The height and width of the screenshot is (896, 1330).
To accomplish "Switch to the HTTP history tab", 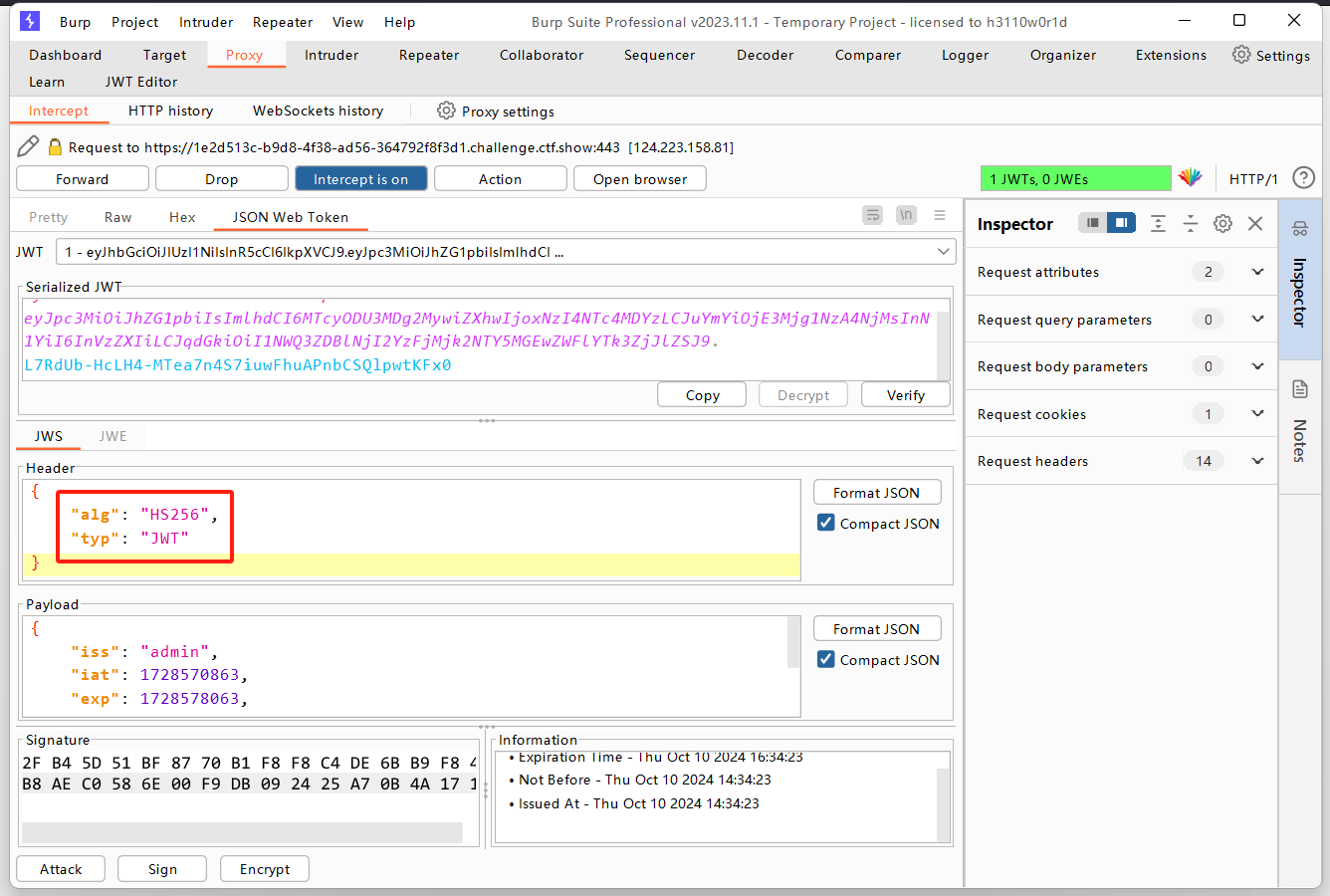I will [x=170, y=111].
